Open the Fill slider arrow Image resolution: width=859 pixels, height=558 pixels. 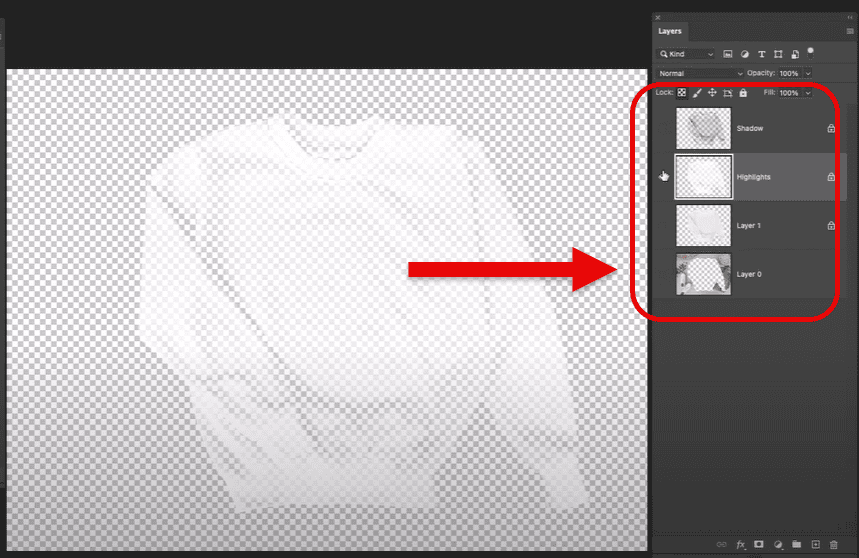[x=808, y=93]
